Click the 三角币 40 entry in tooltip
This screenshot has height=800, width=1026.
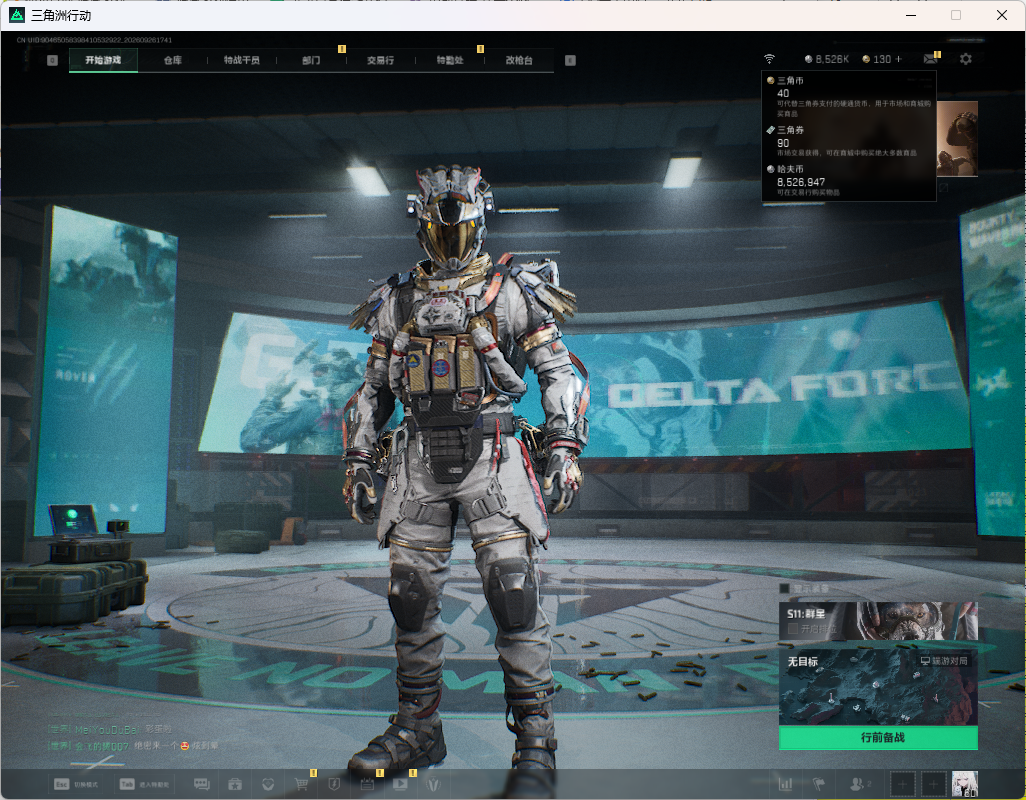click(x=849, y=96)
